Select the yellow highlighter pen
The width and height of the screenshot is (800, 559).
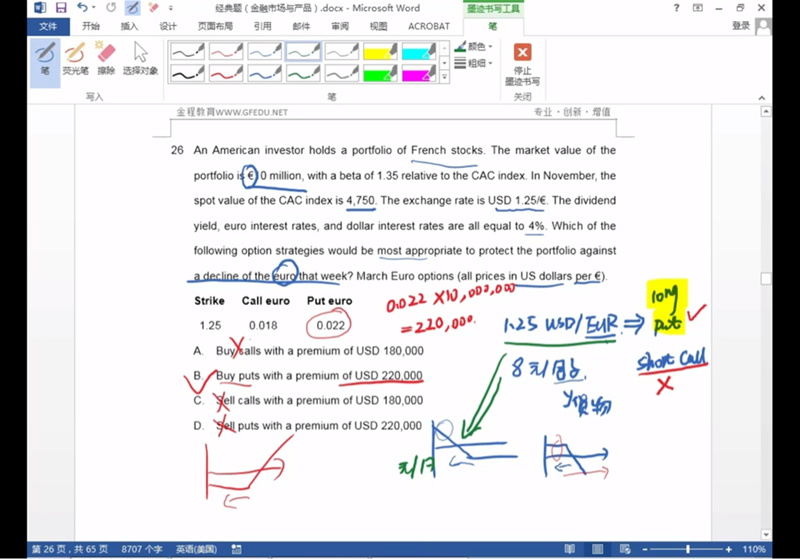(380, 51)
